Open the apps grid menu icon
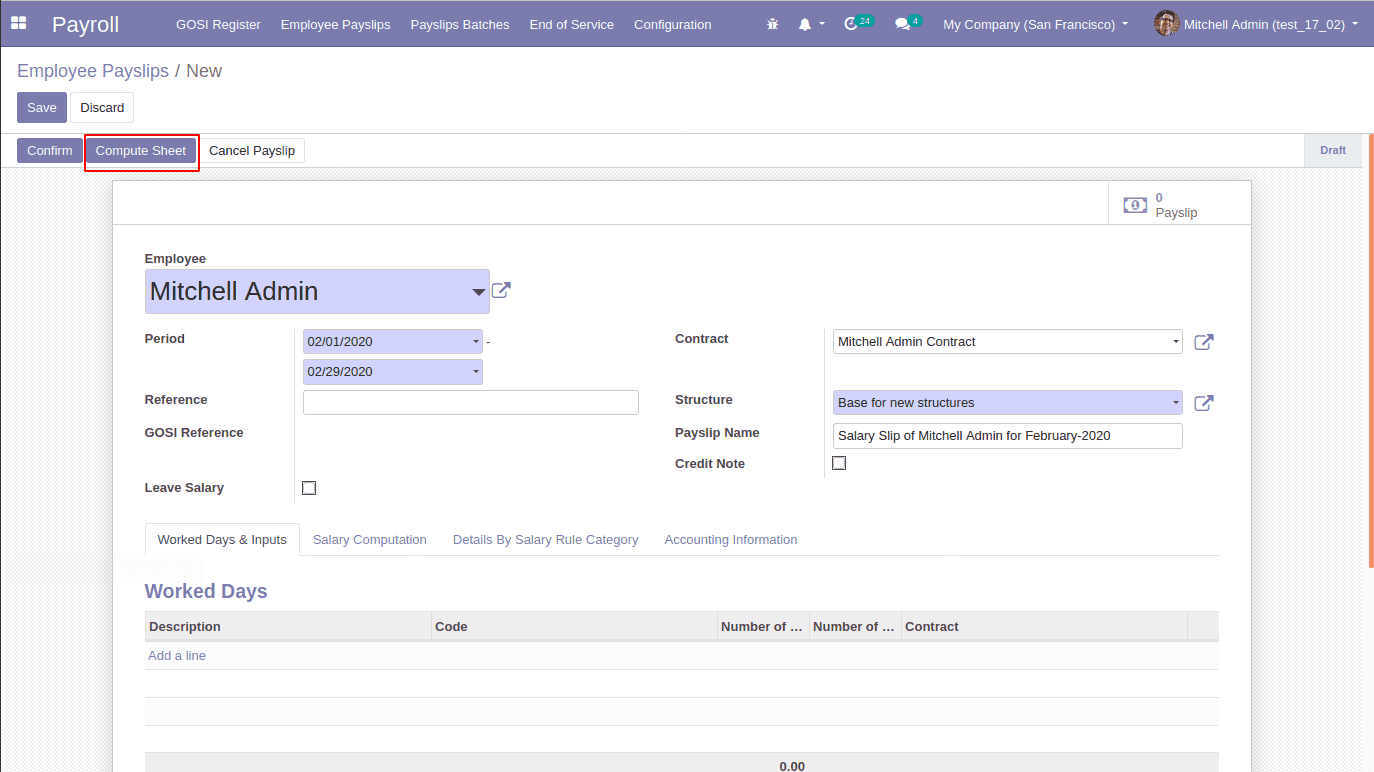 (x=18, y=23)
